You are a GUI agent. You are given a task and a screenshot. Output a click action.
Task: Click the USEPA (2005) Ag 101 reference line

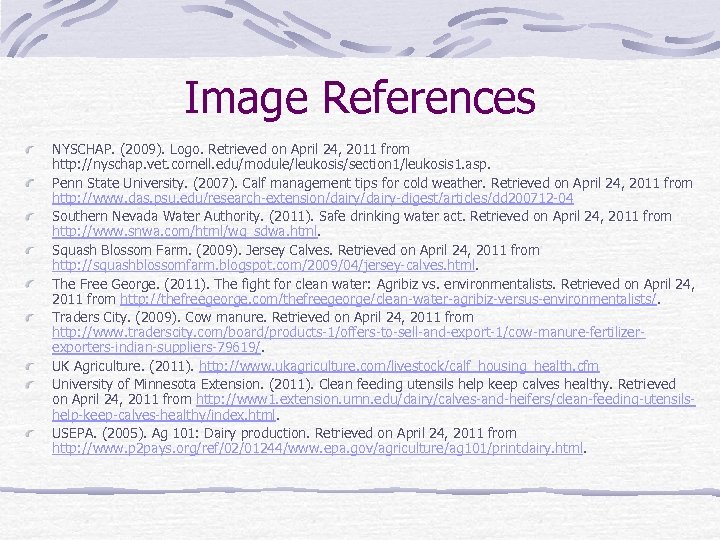click(284, 433)
